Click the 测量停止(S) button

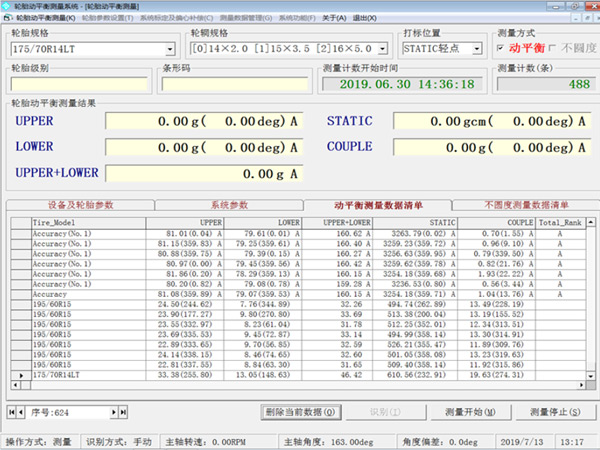click(556, 412)
